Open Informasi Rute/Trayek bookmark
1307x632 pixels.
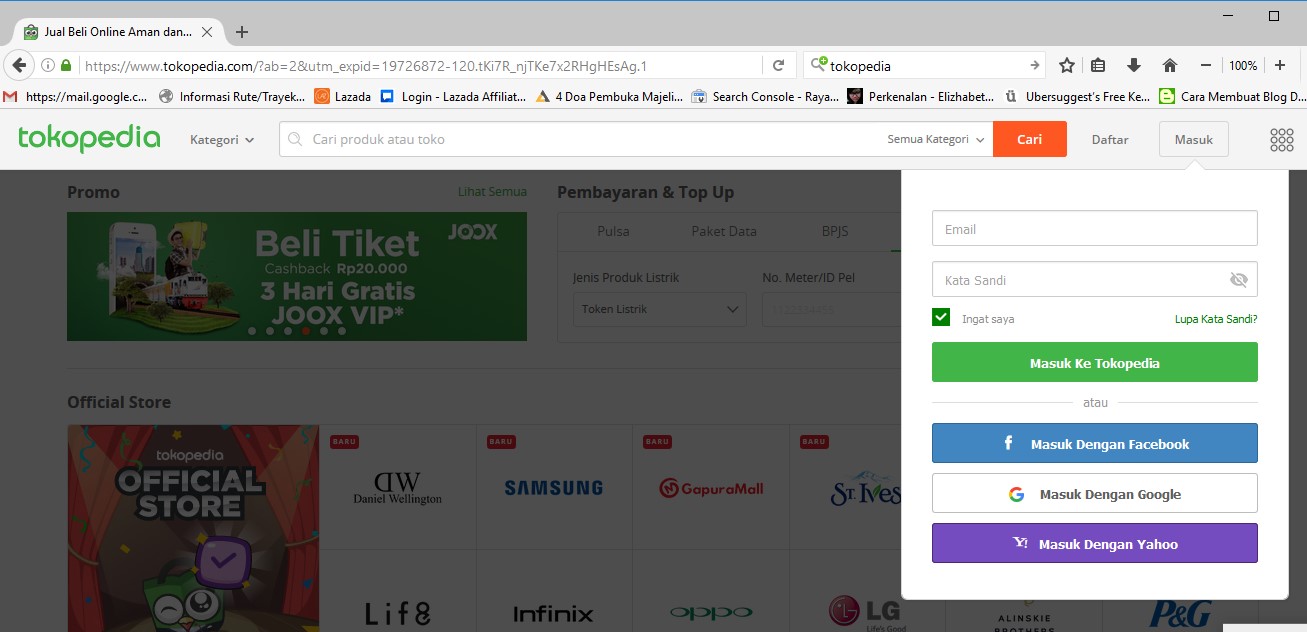232,97
